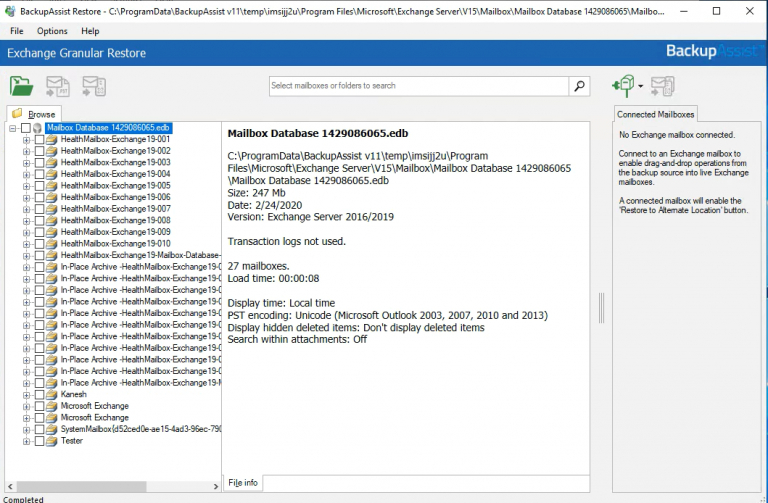Check the HealthMailbox-Exchange19-001 checkbox

(39, 140)
